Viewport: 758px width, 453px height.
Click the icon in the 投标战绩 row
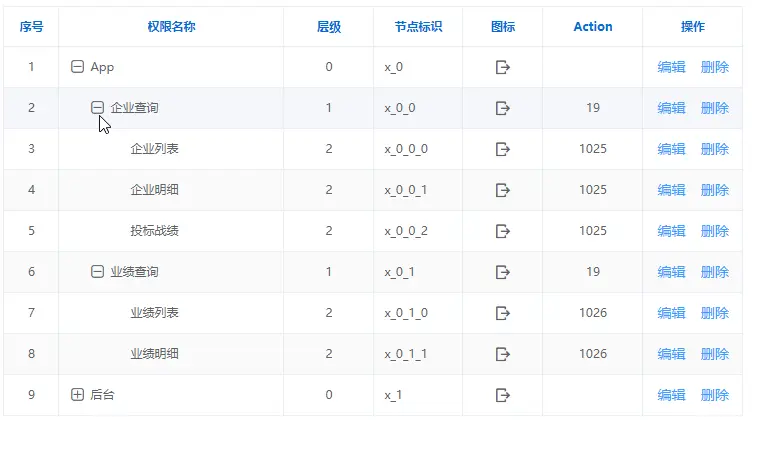coord(503,231)
